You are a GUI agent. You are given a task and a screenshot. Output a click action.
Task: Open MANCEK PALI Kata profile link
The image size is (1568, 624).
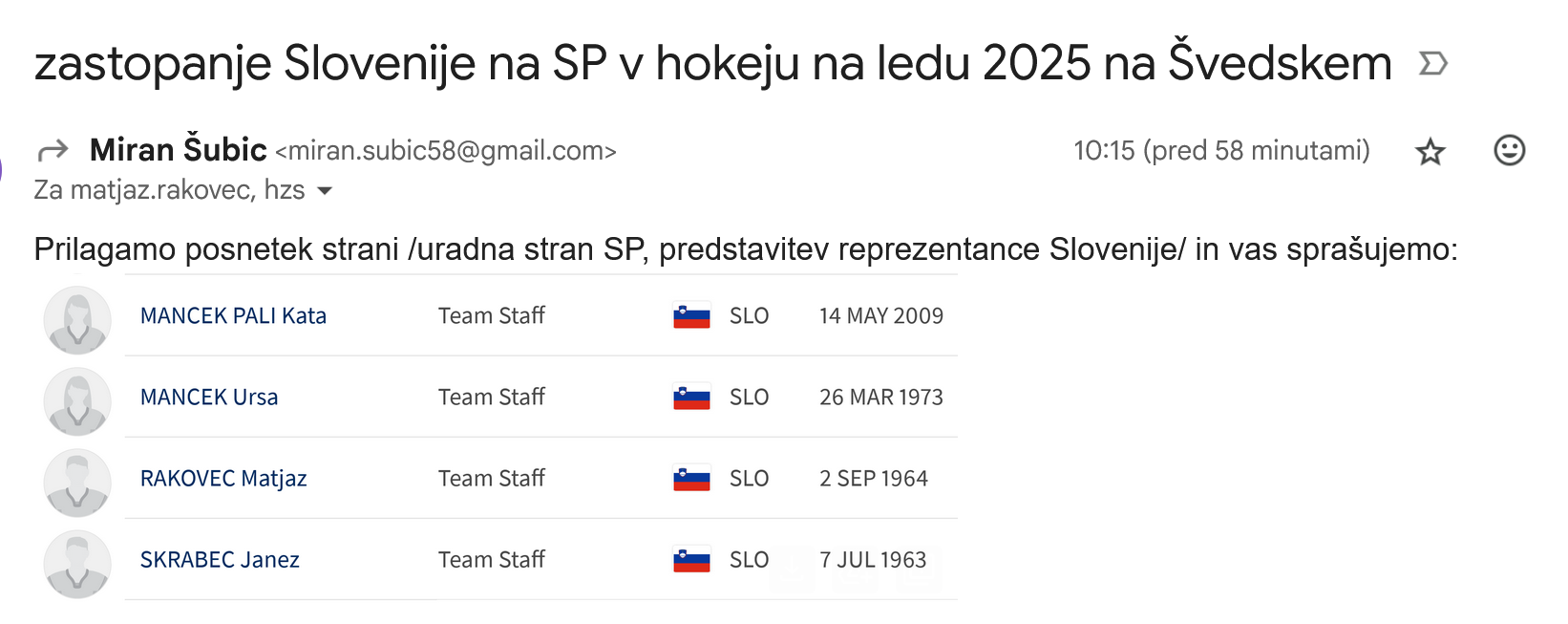[233, 315]
